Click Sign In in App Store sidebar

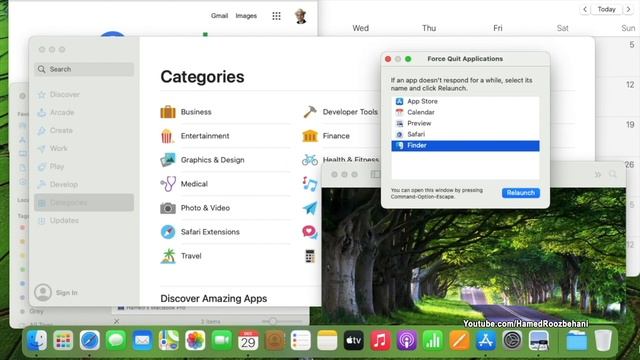point(67,293)
